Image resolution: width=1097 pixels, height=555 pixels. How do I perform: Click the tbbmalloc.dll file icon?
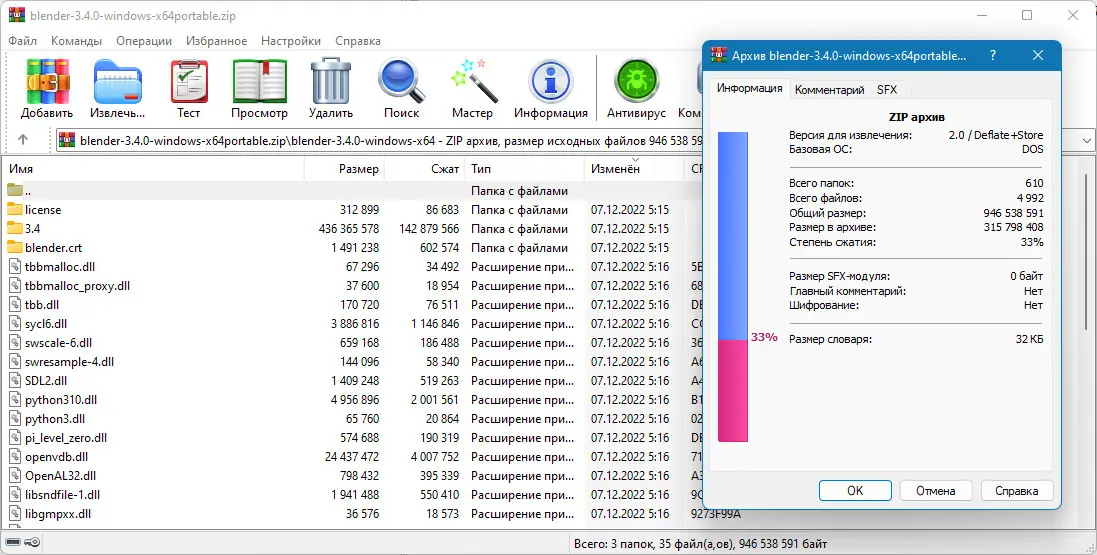15,267
